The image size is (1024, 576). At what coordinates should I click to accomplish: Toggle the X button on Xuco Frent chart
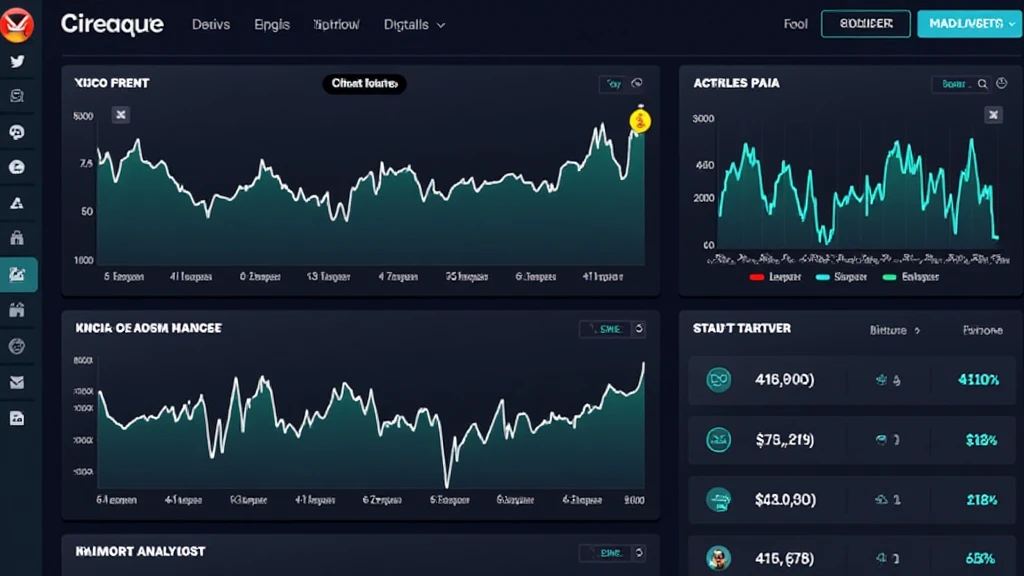pyautogui.click(x=121, y=115)
